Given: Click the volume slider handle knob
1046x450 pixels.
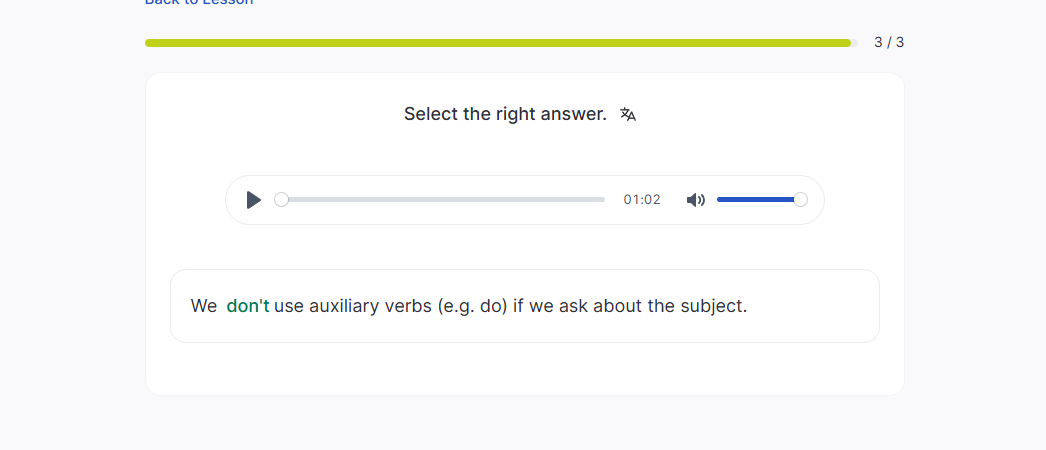Looking at the screenshot, I should click(800, 200).
